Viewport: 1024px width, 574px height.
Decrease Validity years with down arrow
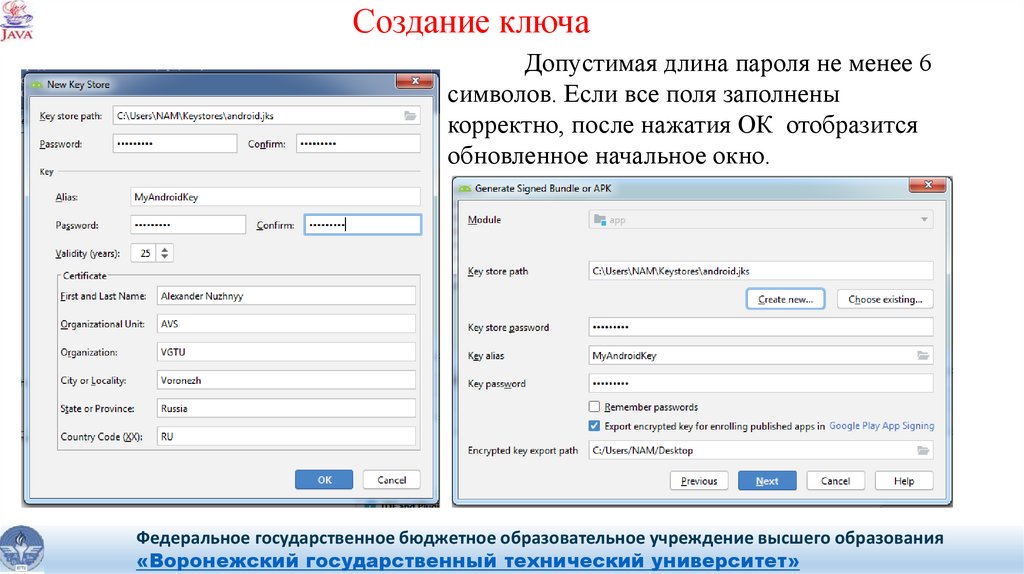tap(165, 257)
